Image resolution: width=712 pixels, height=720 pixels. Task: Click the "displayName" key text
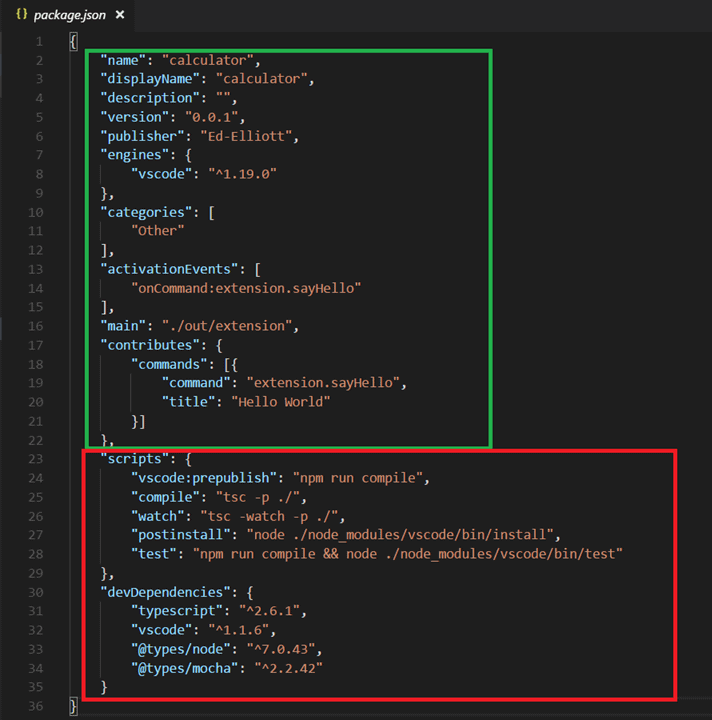[x=150, y=79]
